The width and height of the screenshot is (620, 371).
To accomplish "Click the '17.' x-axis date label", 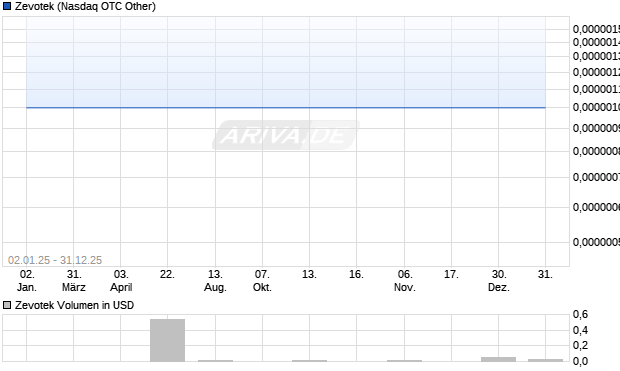I will (x=451, y=274).
